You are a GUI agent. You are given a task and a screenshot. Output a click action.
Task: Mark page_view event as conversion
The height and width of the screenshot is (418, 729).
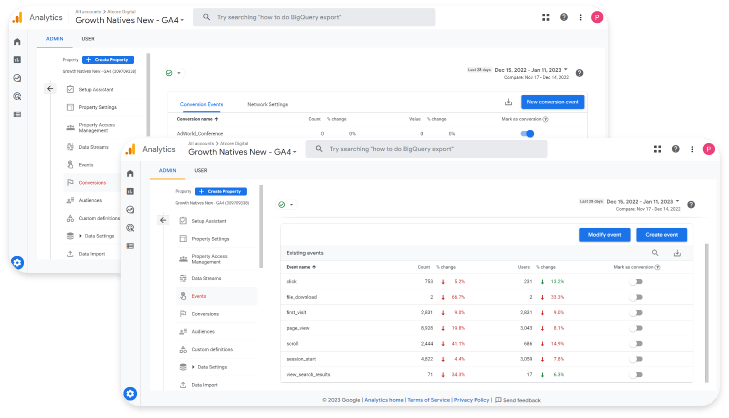tap(636, 328)
